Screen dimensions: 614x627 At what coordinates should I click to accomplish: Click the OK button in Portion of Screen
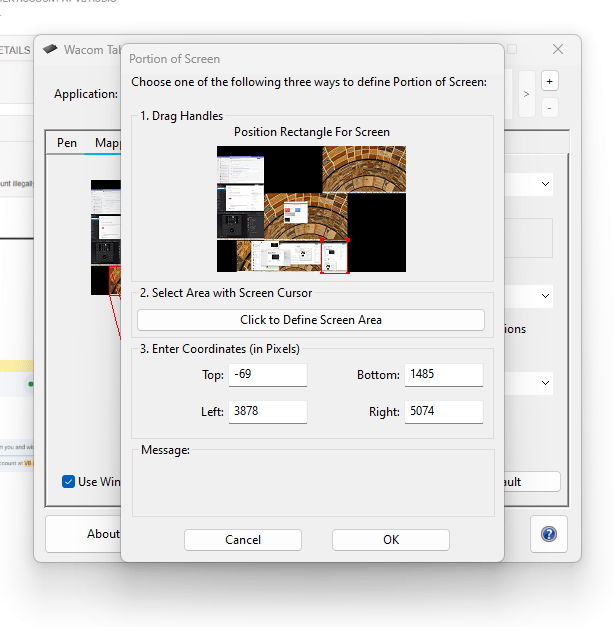[x=390, y=540]
